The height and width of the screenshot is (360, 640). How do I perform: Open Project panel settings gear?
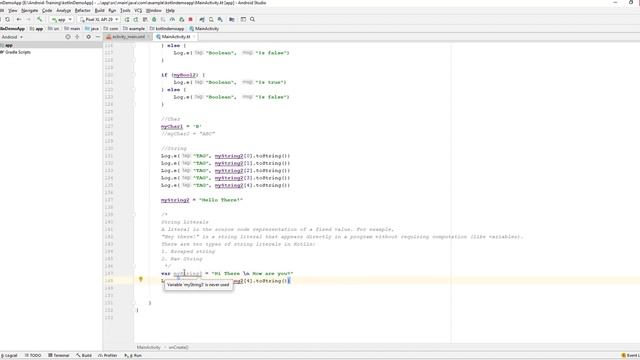(x=89, y=37)
